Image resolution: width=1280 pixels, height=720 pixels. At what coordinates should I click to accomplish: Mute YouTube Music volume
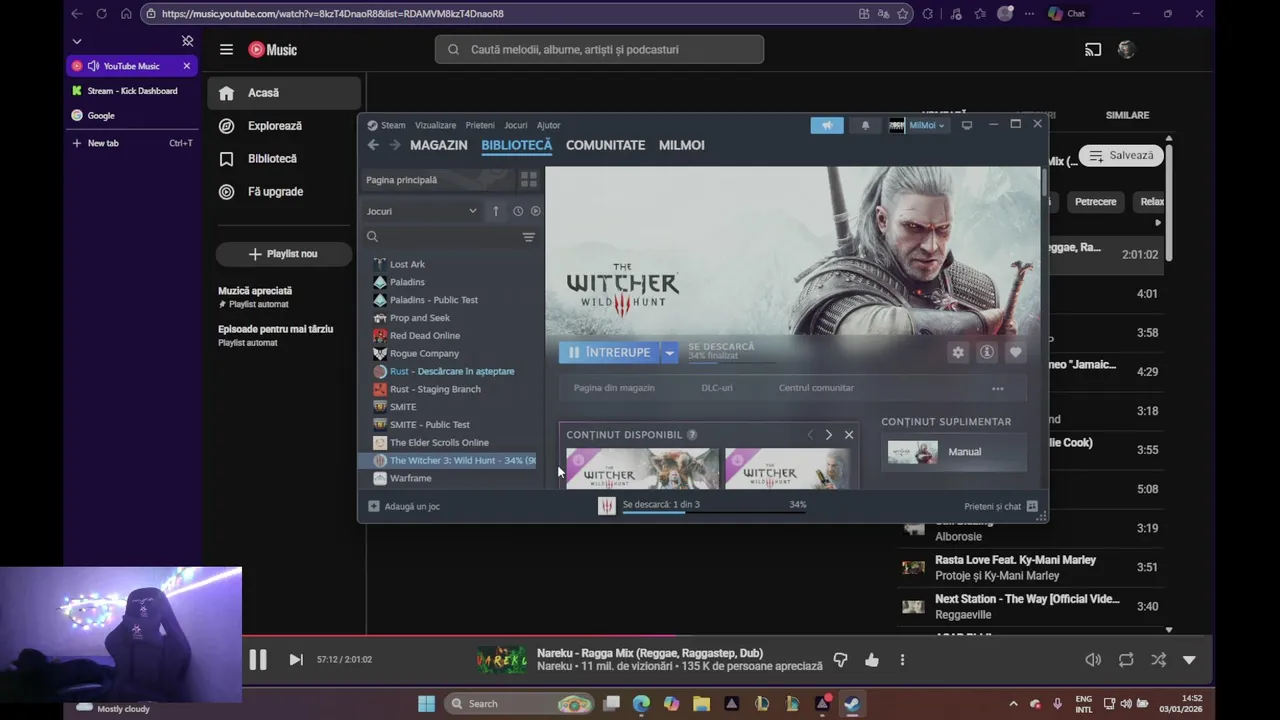1093,660
